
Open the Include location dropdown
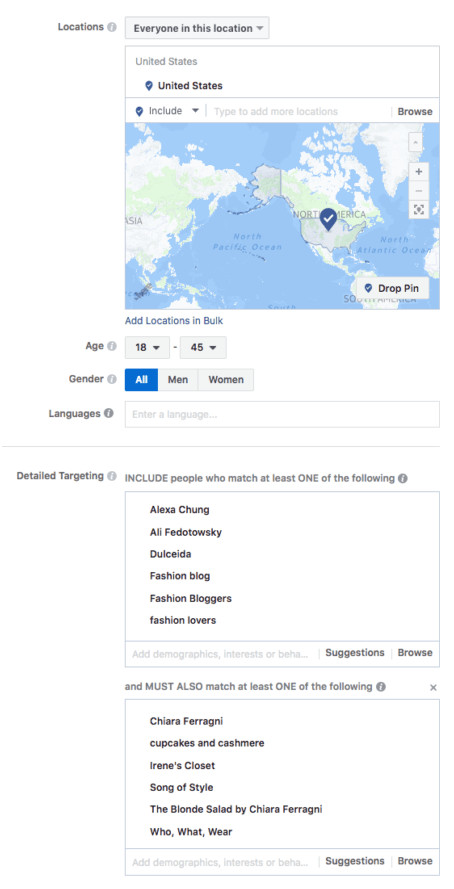click(x=167, y=111)
